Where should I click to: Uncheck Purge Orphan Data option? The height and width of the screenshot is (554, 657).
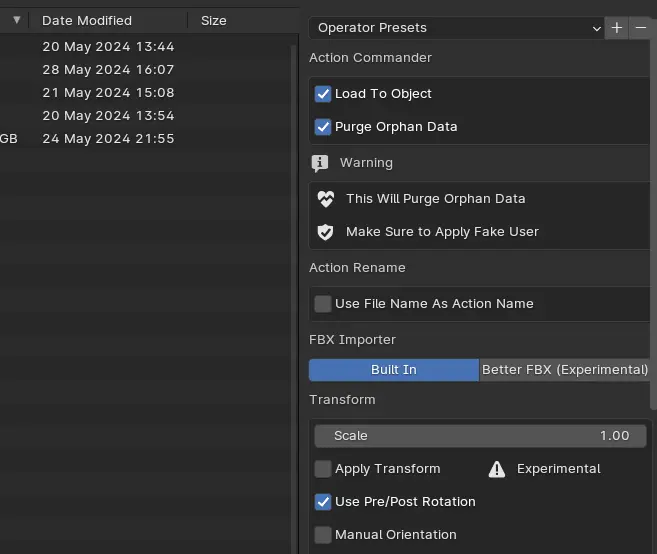323,127
